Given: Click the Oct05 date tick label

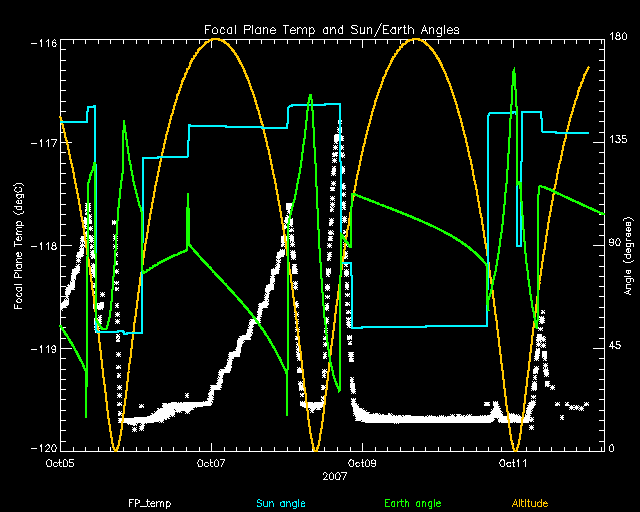Looking at the screenshot, I should coord(60,463).
